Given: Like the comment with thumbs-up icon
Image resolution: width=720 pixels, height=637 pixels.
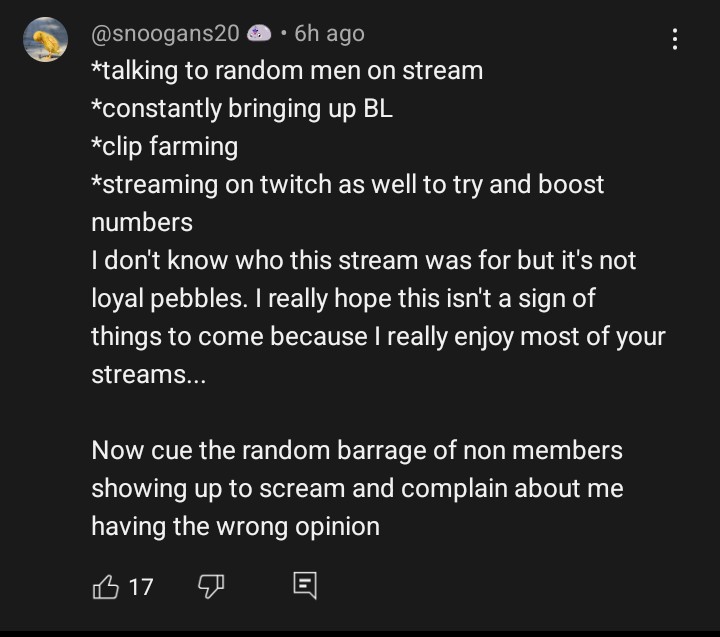Looking at the screenshot, I should 106,586.
